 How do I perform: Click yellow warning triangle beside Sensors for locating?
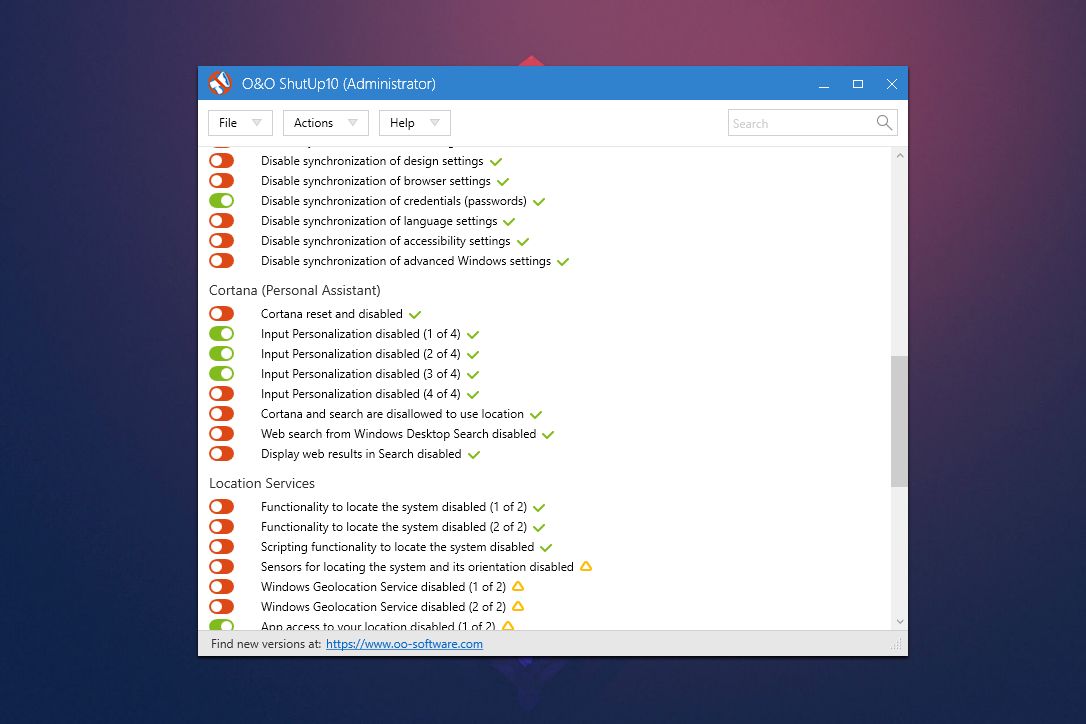point(586,566)
